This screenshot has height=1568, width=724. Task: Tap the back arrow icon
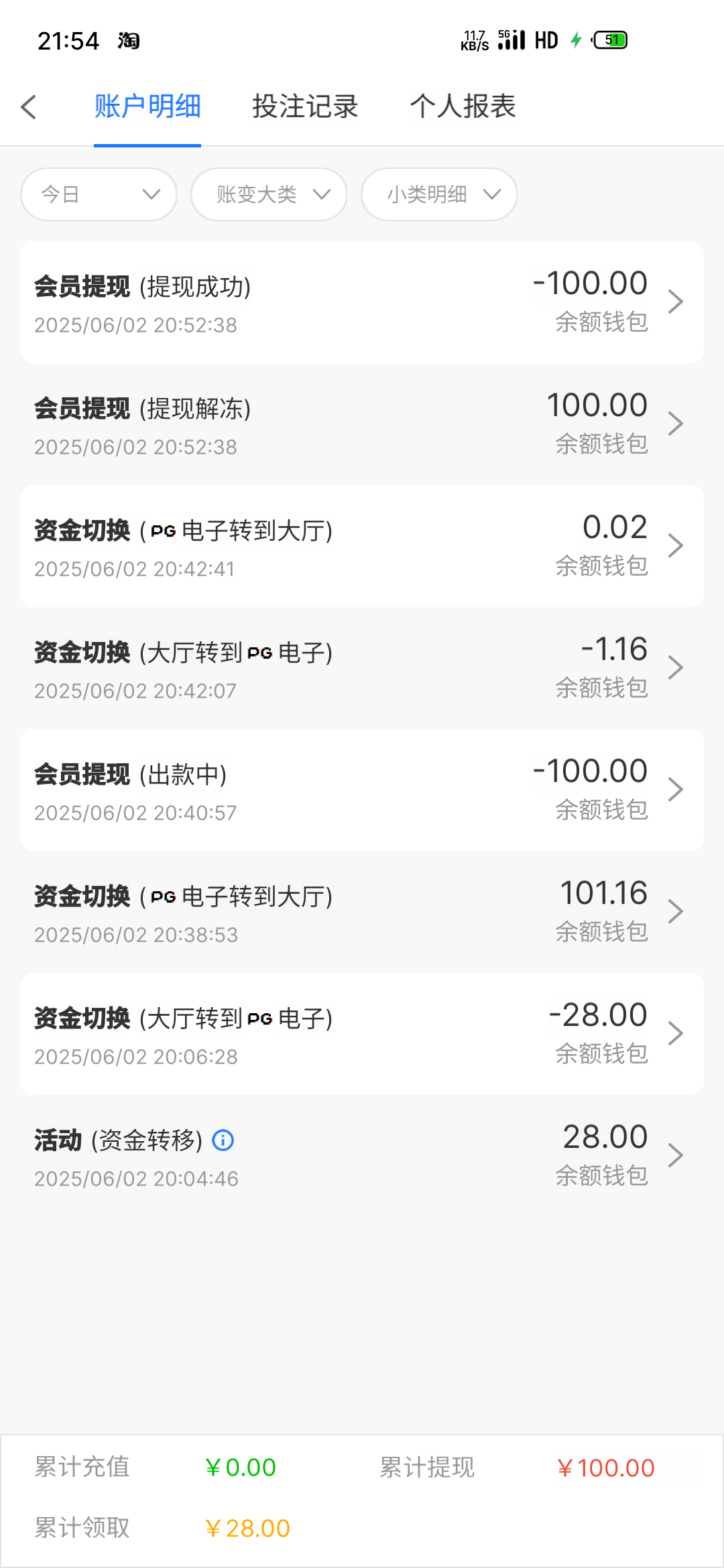tap(29, 107)
